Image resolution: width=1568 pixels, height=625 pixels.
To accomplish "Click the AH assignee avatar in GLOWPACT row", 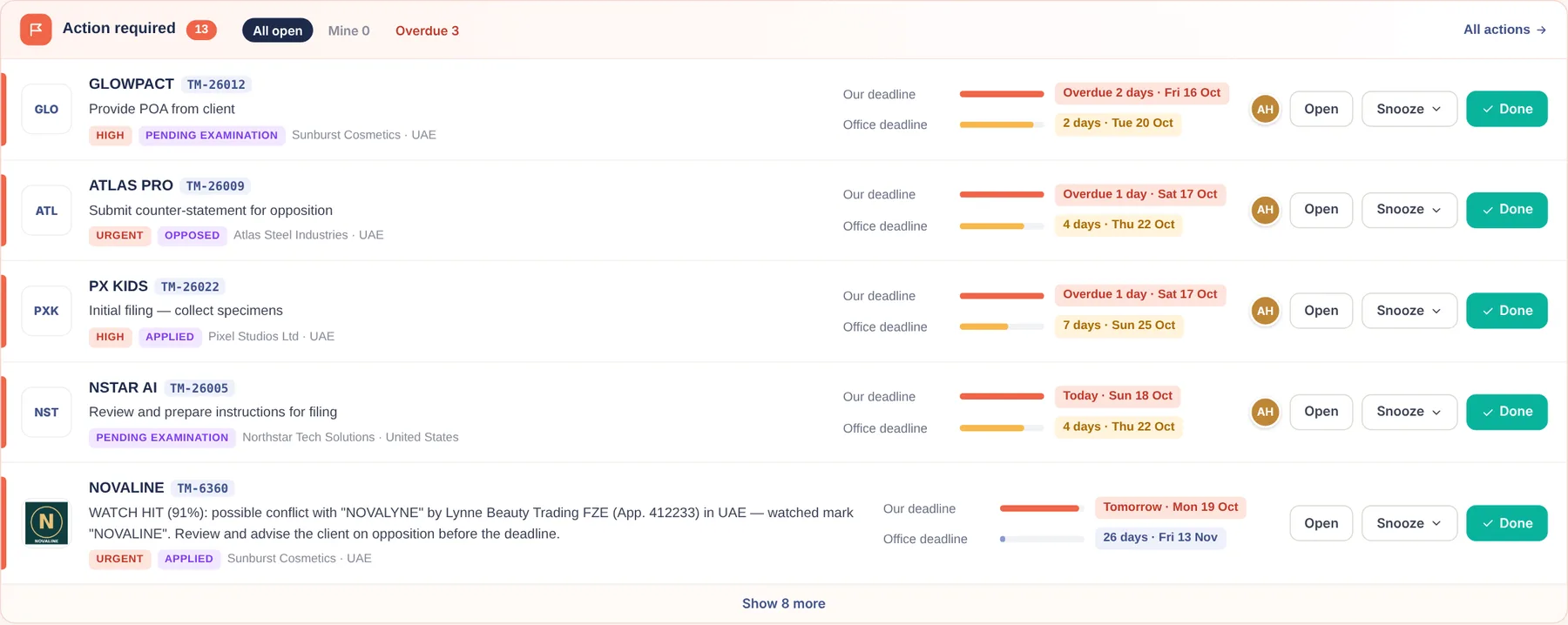I will (1265, 109).
